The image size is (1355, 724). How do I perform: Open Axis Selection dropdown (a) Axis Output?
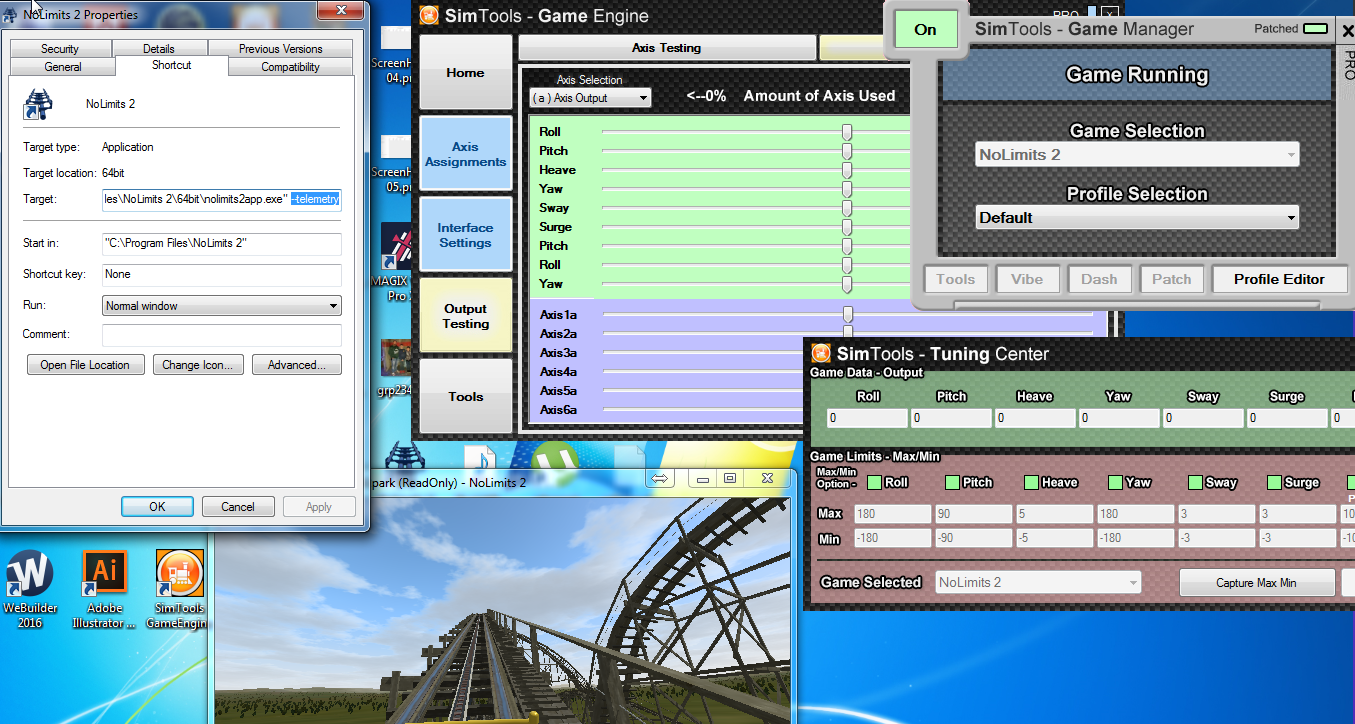click(x=590, y=98)
